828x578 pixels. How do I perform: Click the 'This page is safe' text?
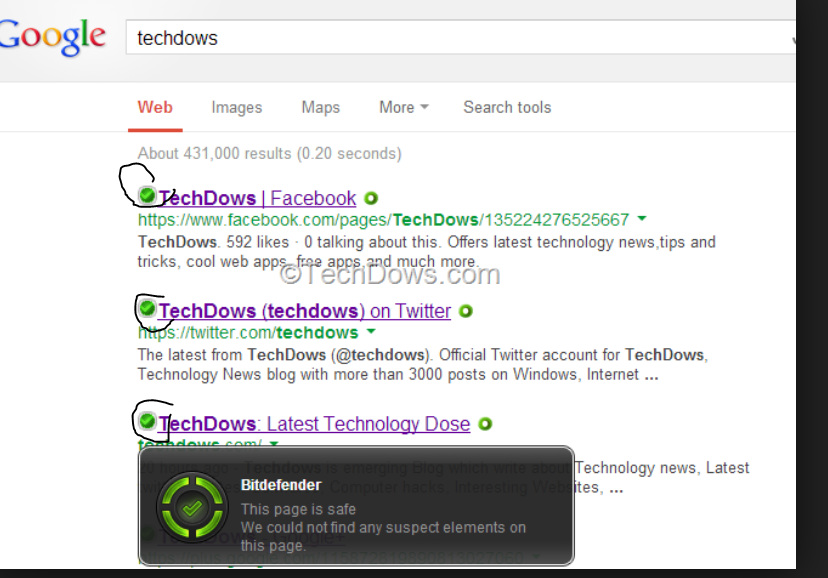pos(298,509)
